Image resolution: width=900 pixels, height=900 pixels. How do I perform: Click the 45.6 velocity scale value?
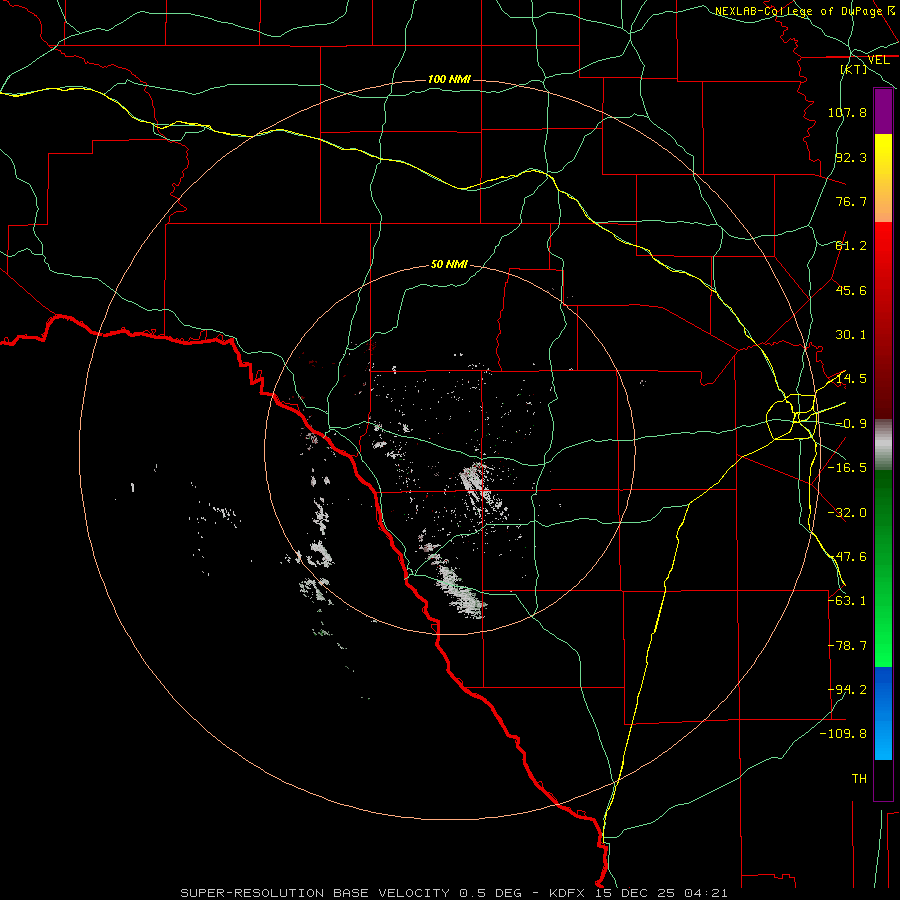(851, 290)
